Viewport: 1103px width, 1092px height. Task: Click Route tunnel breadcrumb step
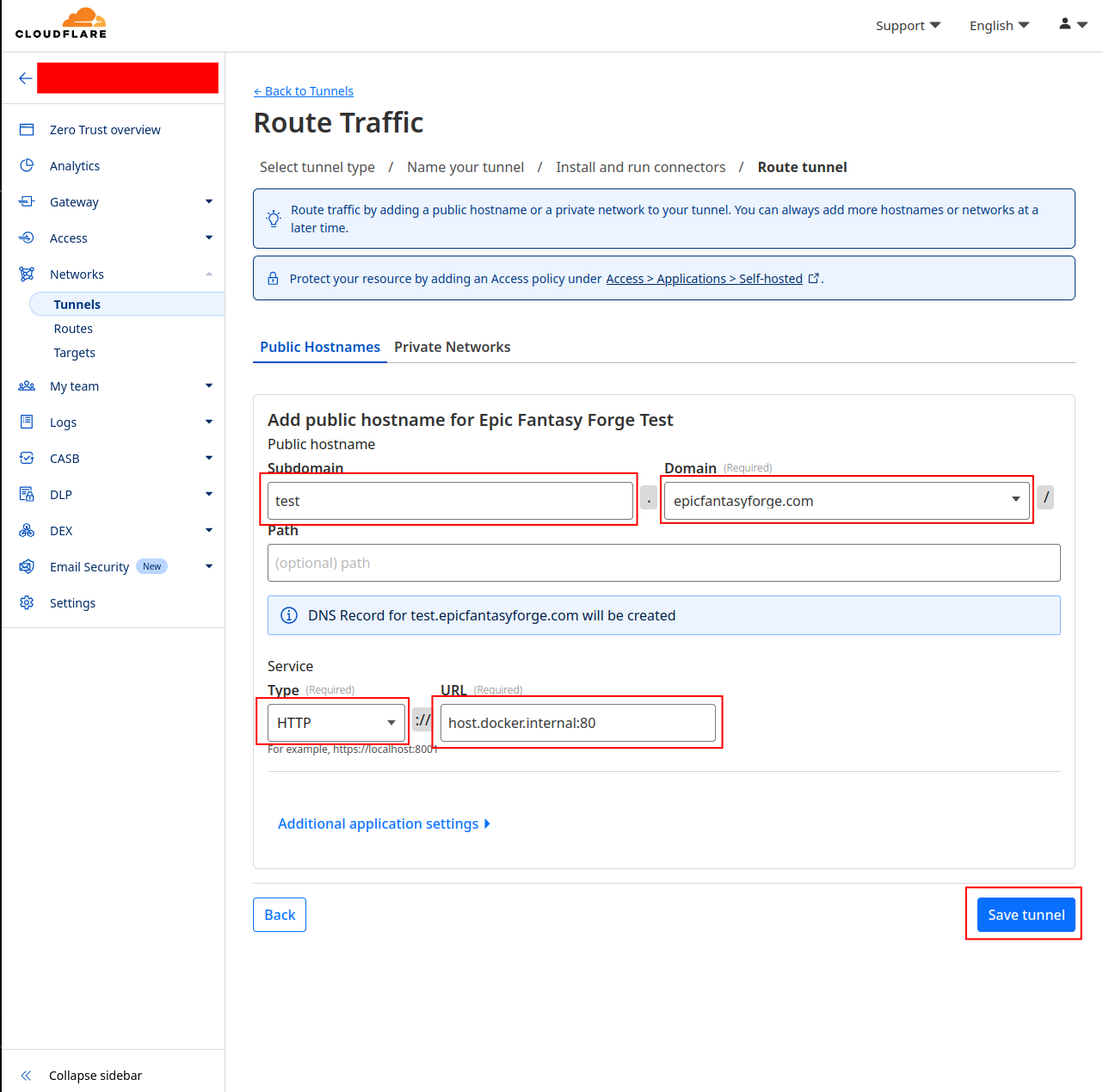click(803, 167)
